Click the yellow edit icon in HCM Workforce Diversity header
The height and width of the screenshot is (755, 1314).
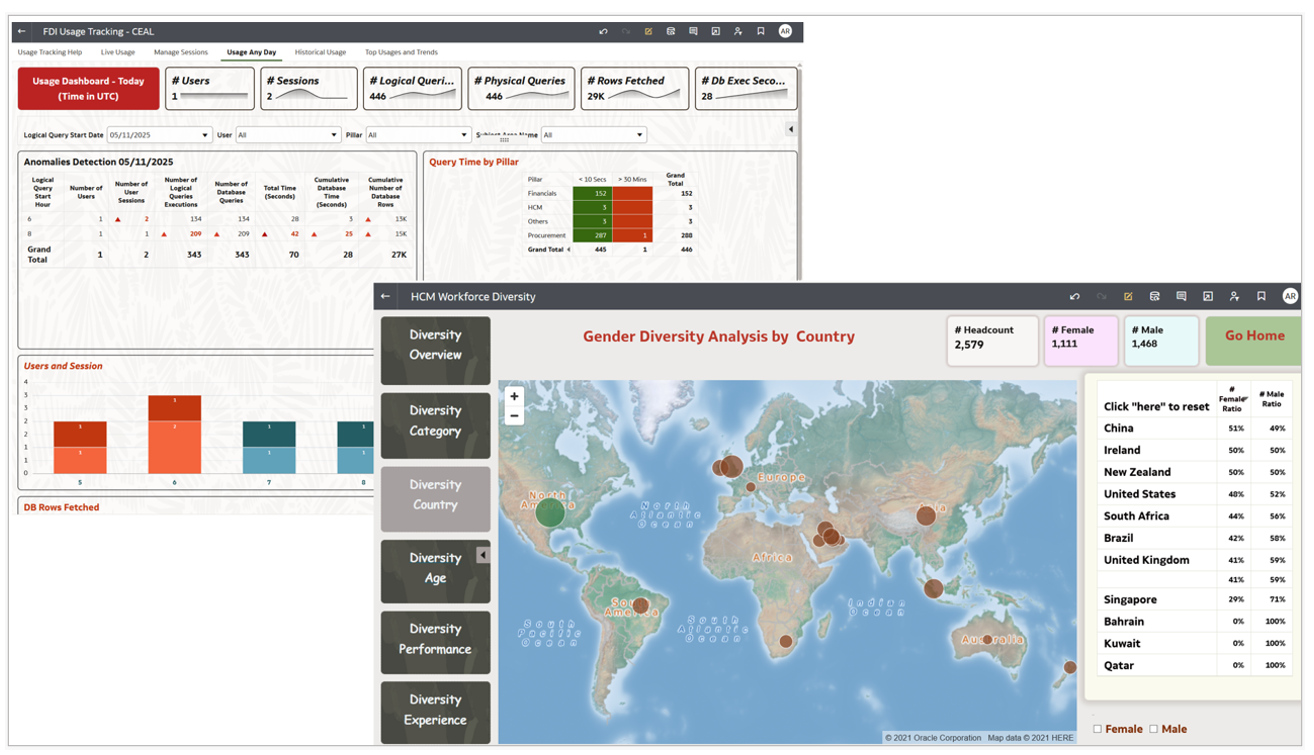1128,297
